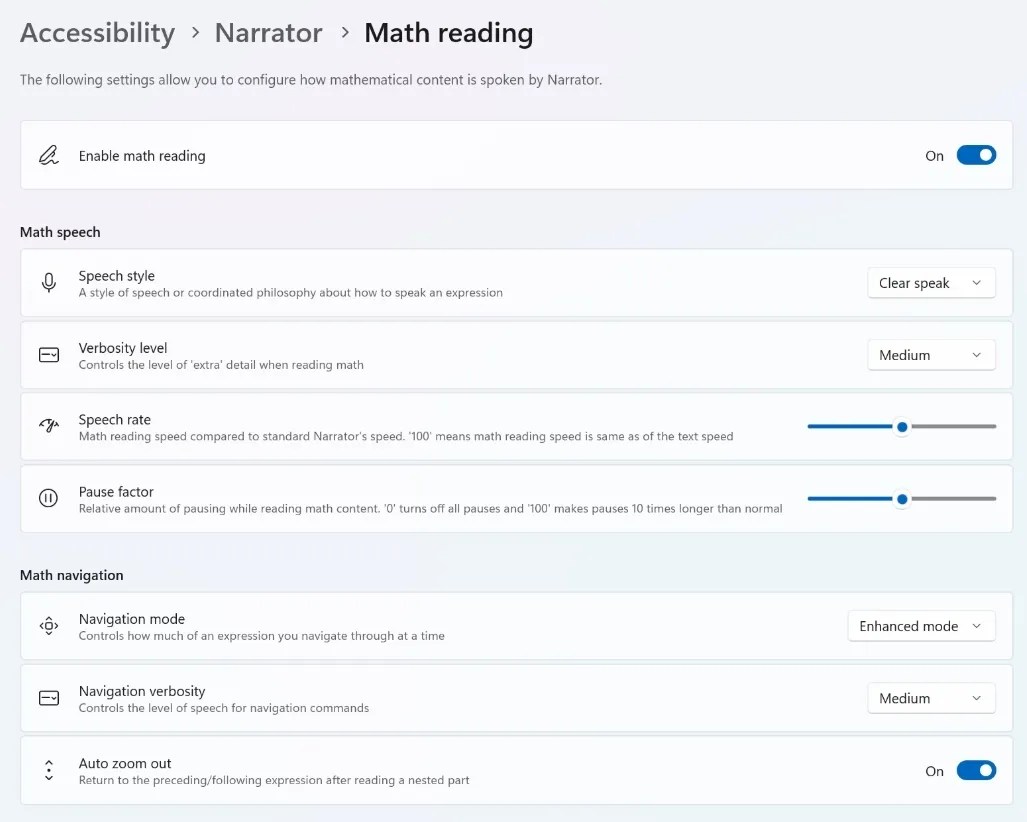Turn off the Enable math reading toggle
This screenshot has height=822, width=1027.
(x=976, y=155)
